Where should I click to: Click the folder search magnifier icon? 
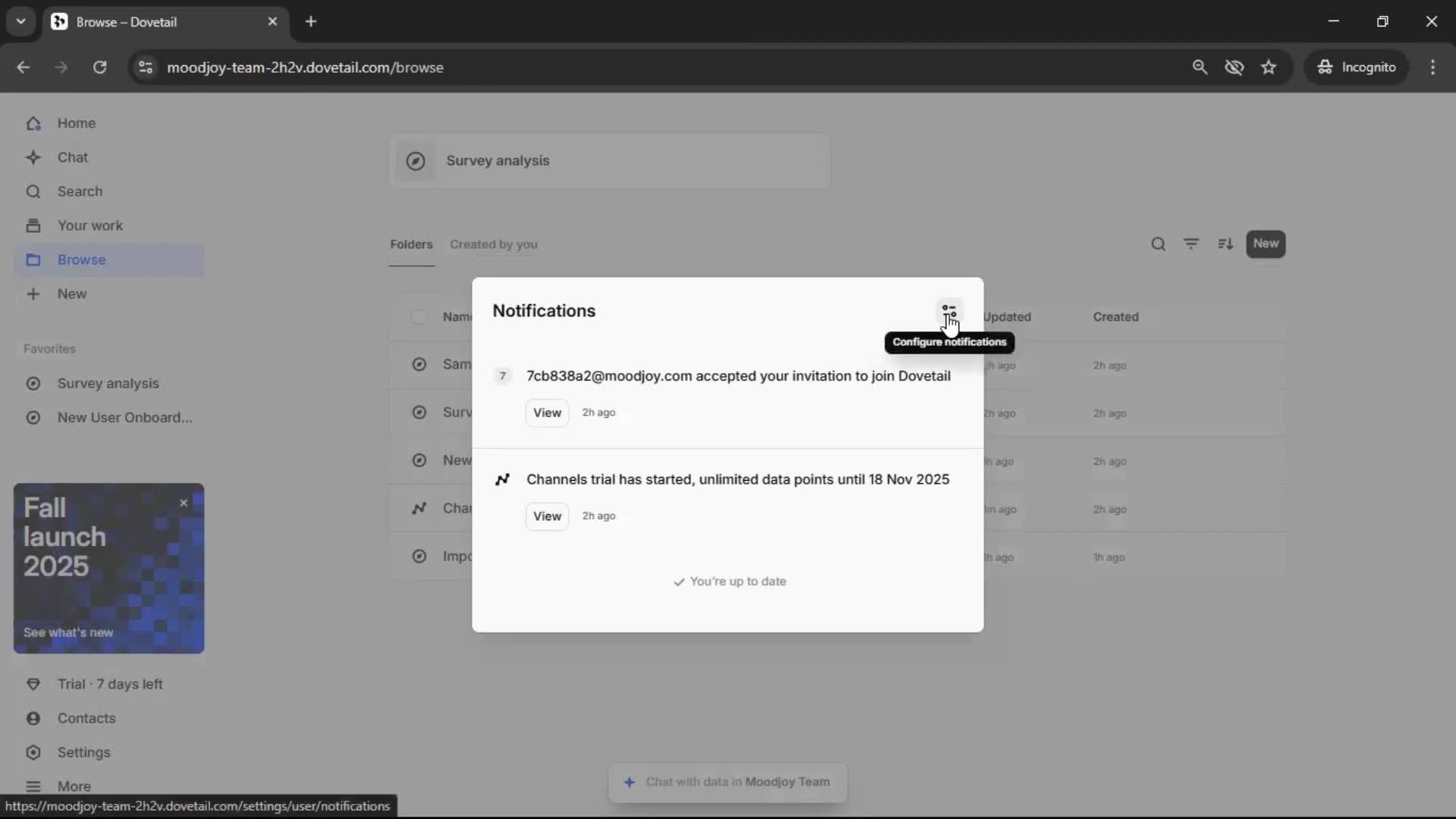(1158, 244)
